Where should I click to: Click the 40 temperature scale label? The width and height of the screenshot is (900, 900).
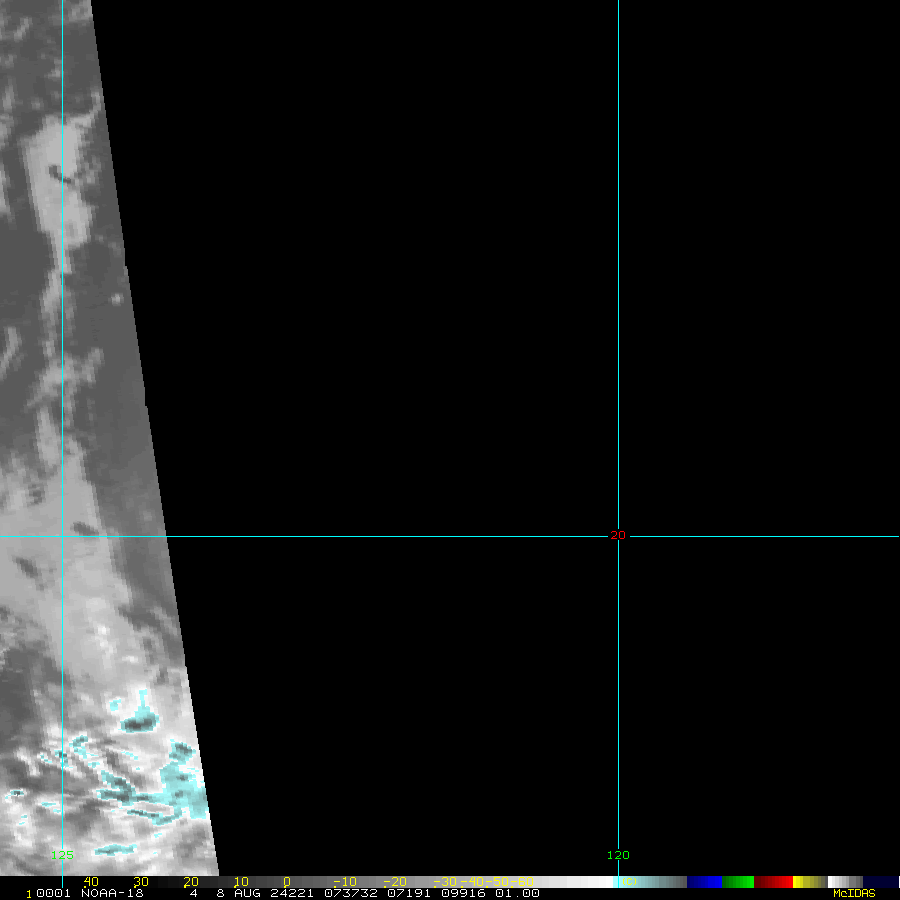tap(91, 882)
